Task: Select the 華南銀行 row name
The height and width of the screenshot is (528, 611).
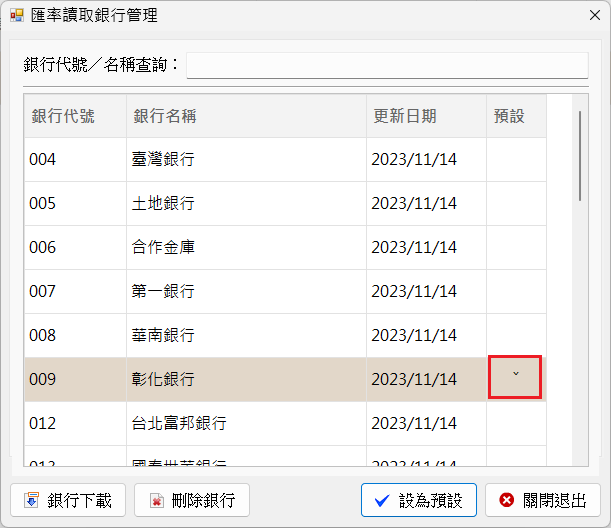Action: [163, 336]
